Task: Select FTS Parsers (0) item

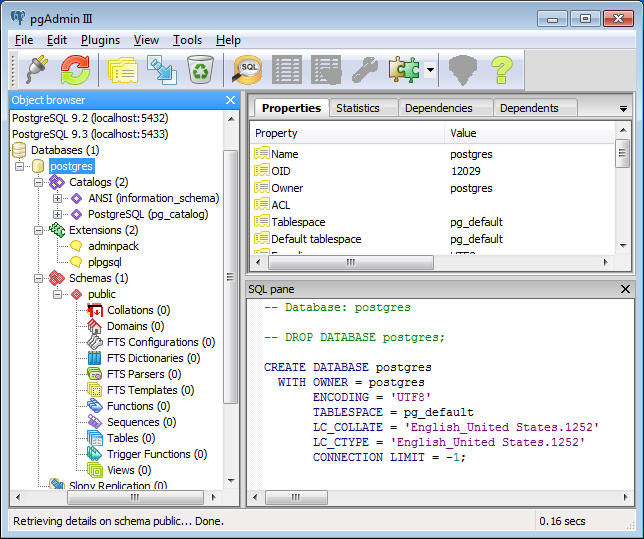Action: 144,374
